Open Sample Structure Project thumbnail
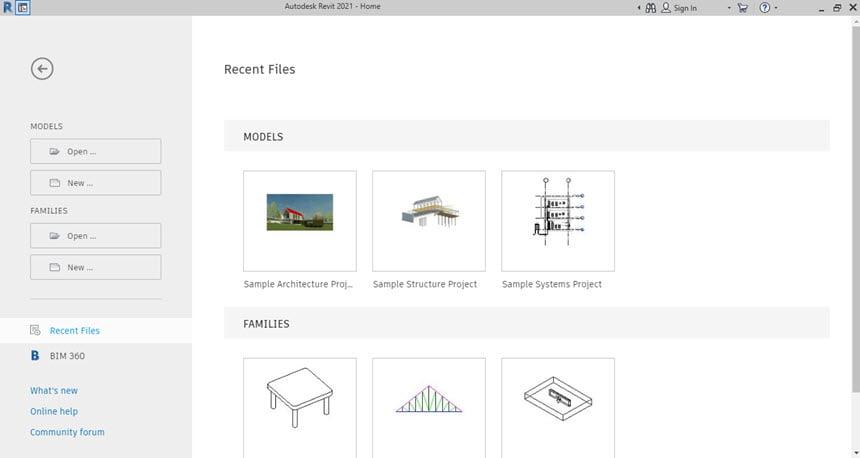This screenshot has height=458, width=860. pyautogui.click(x=429, y=221)
